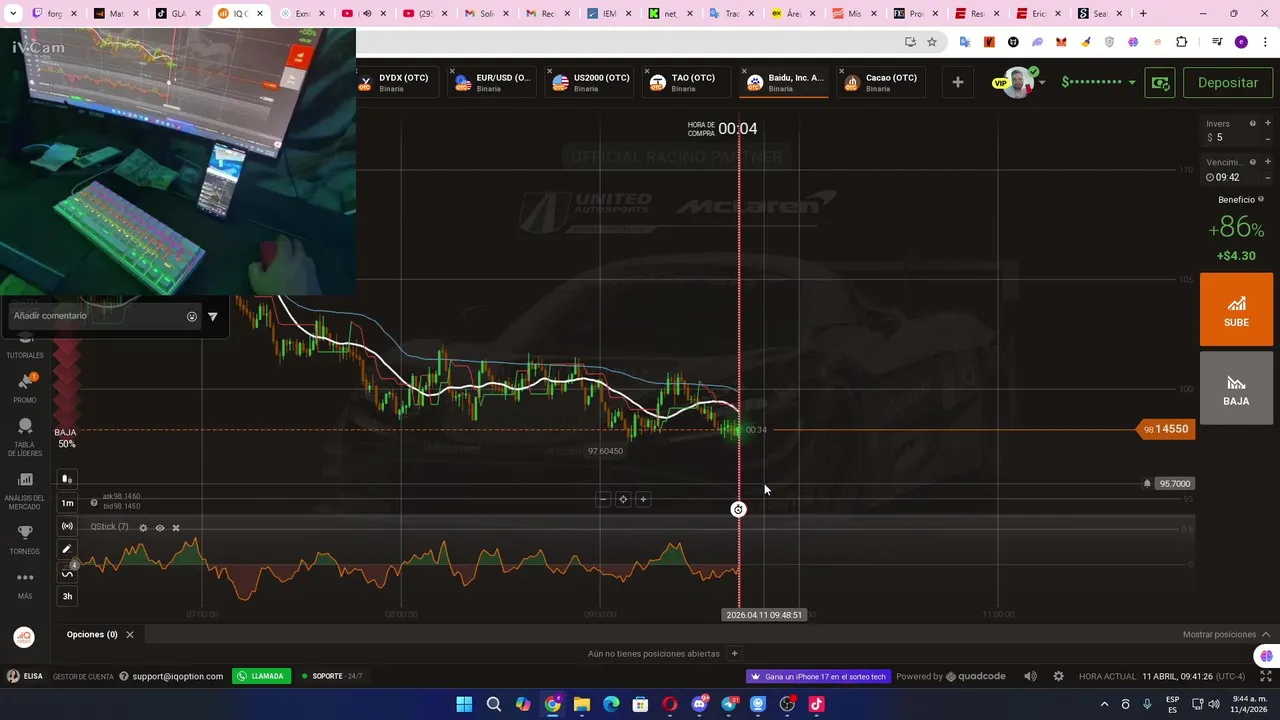Click the BAJA put button
The width and height of the screenshot is (1280, 720).
(x=1236, y=388)
